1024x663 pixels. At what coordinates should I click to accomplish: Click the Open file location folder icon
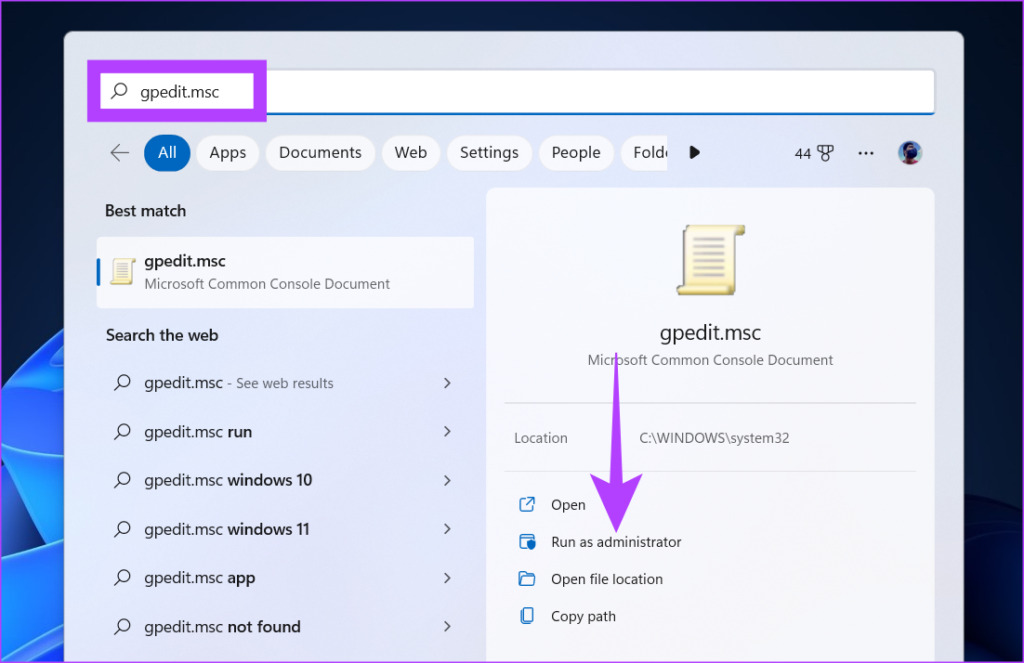click(x=527, y=579)
